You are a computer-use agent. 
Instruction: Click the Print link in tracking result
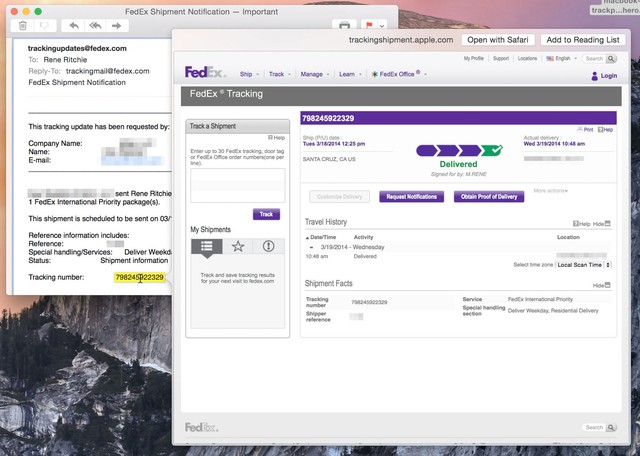[585, 129]
